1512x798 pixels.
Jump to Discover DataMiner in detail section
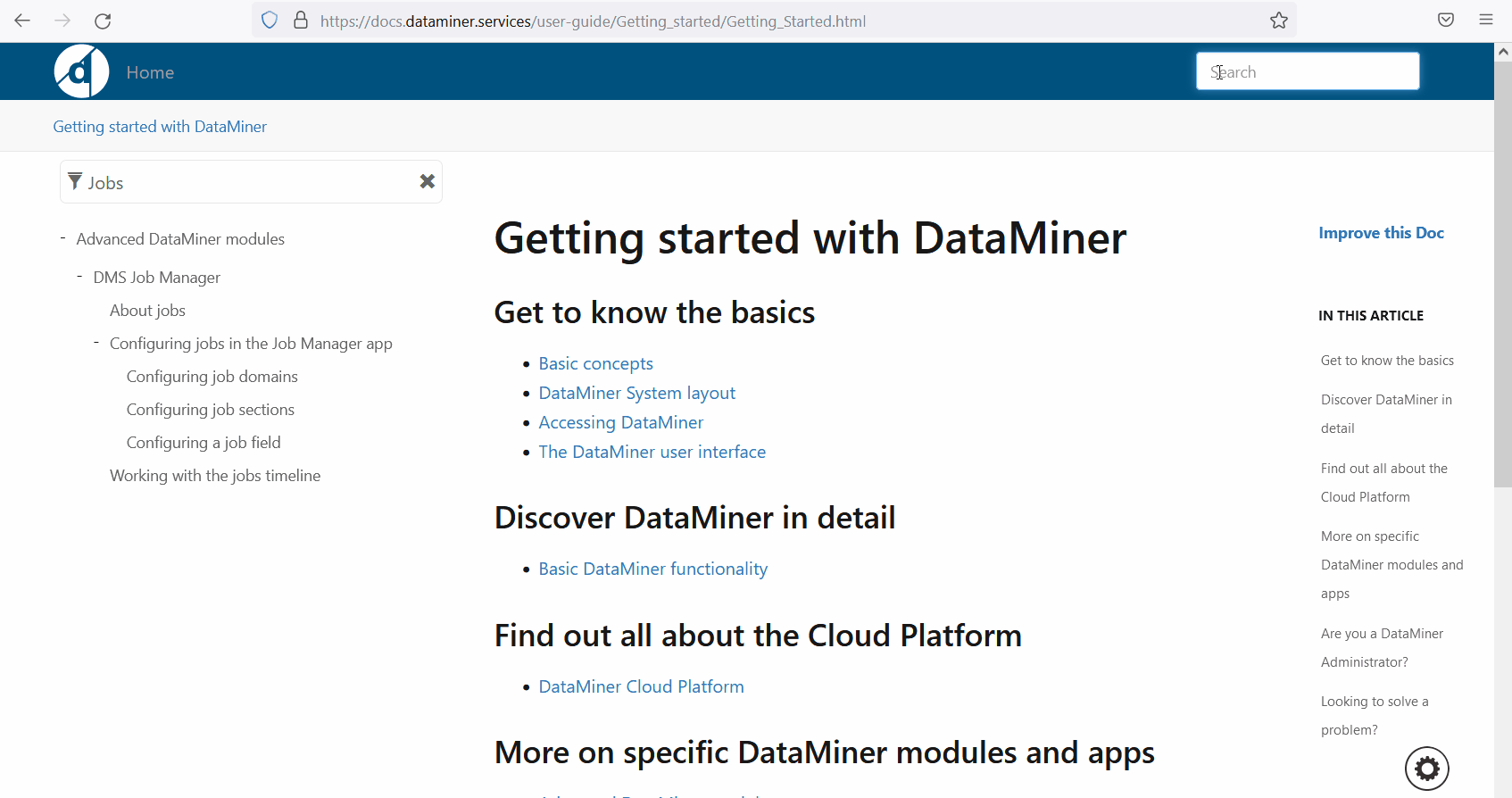pyautogui.click(x=1386, y=414)
